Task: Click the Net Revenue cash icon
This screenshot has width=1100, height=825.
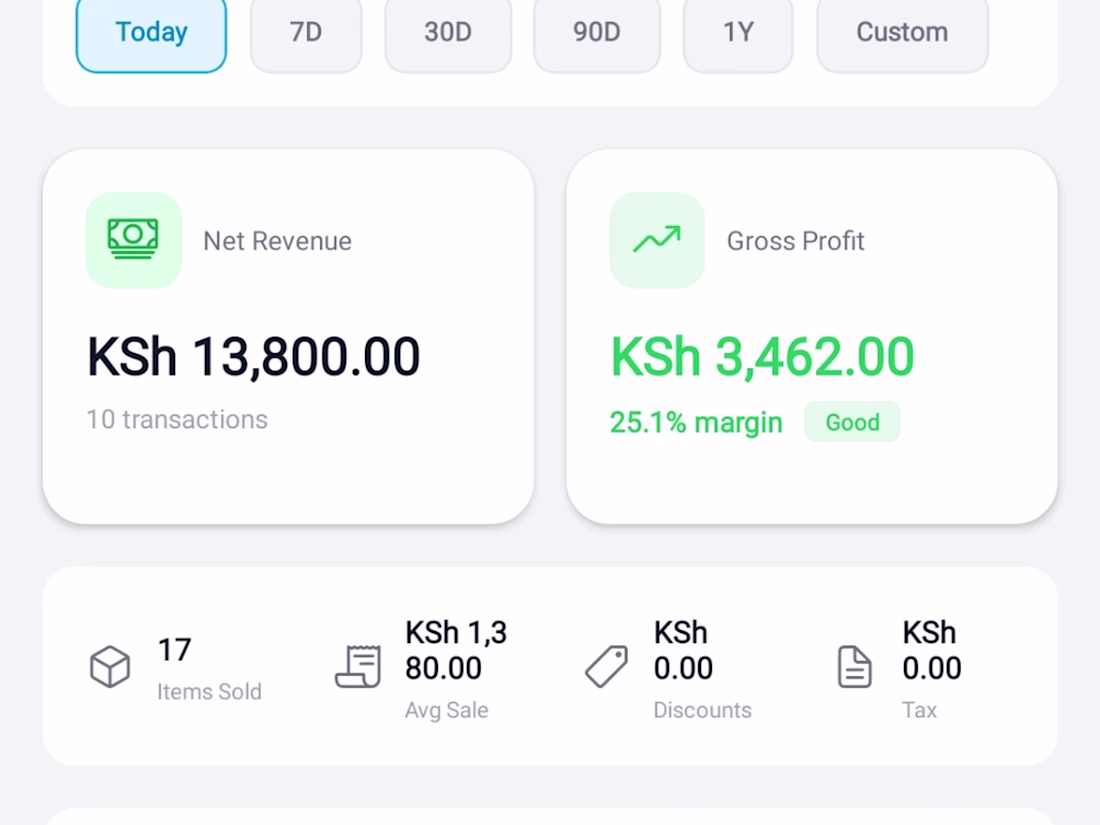Action: [x=133, y=240]
